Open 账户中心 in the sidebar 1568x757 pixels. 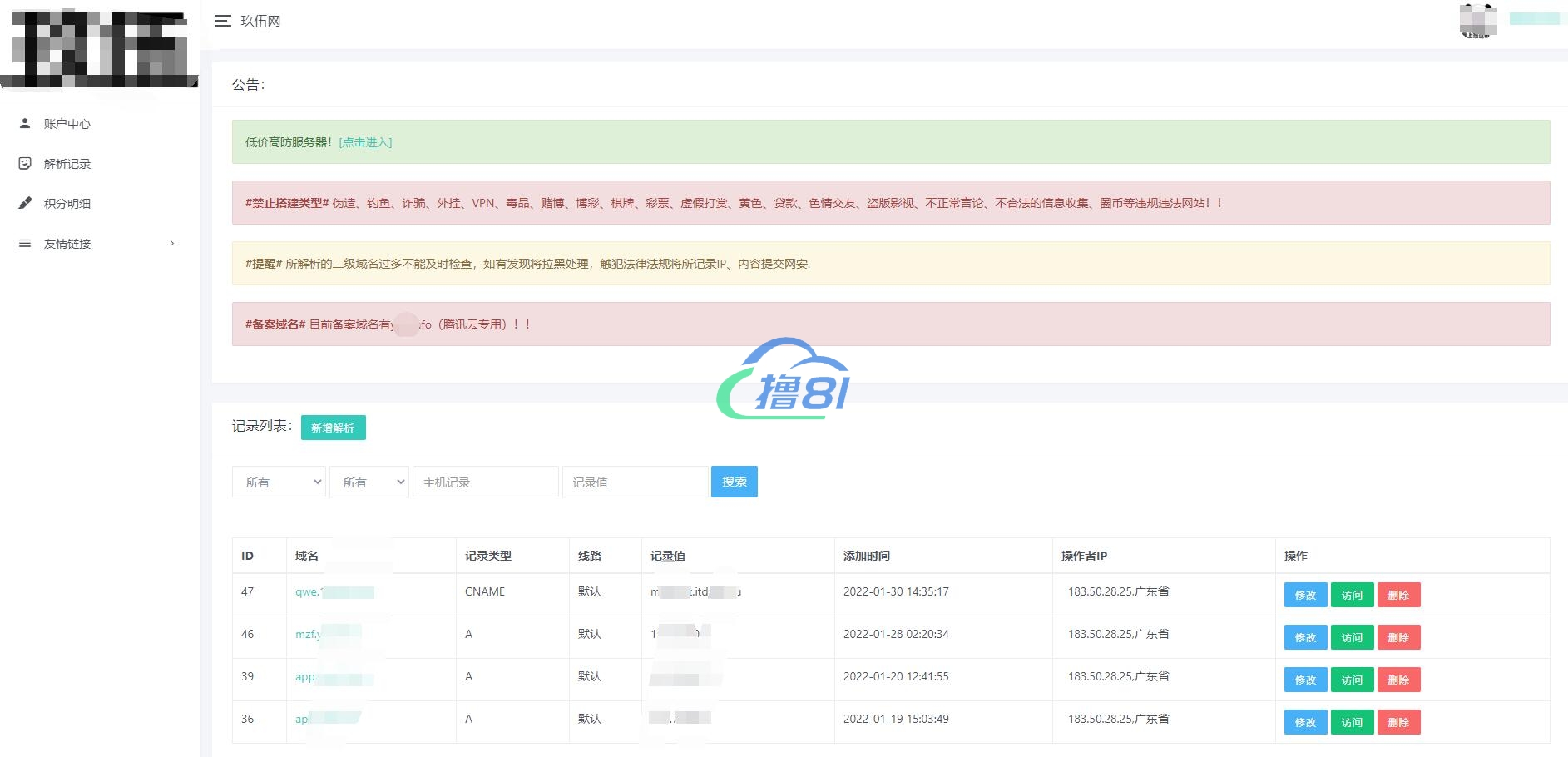point(67,124)
